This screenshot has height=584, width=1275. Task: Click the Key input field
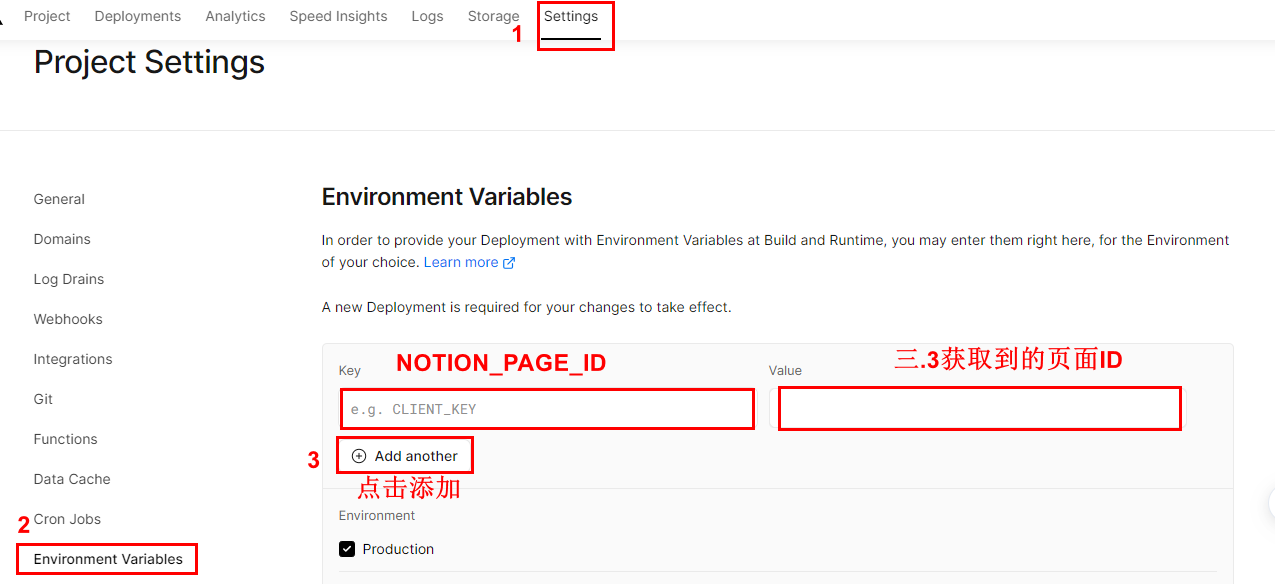547,408
